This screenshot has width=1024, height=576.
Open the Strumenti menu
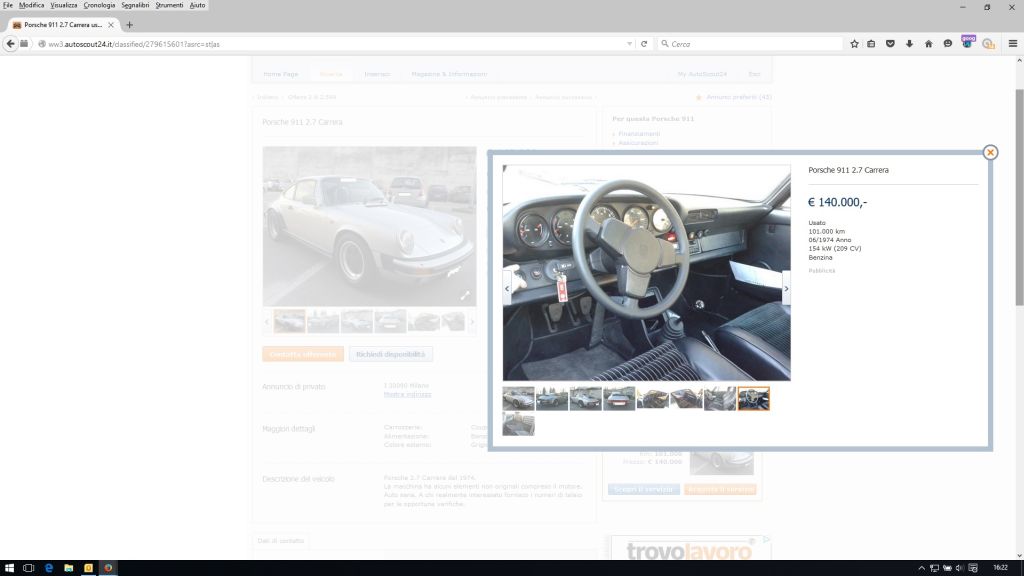coord(169,5)
